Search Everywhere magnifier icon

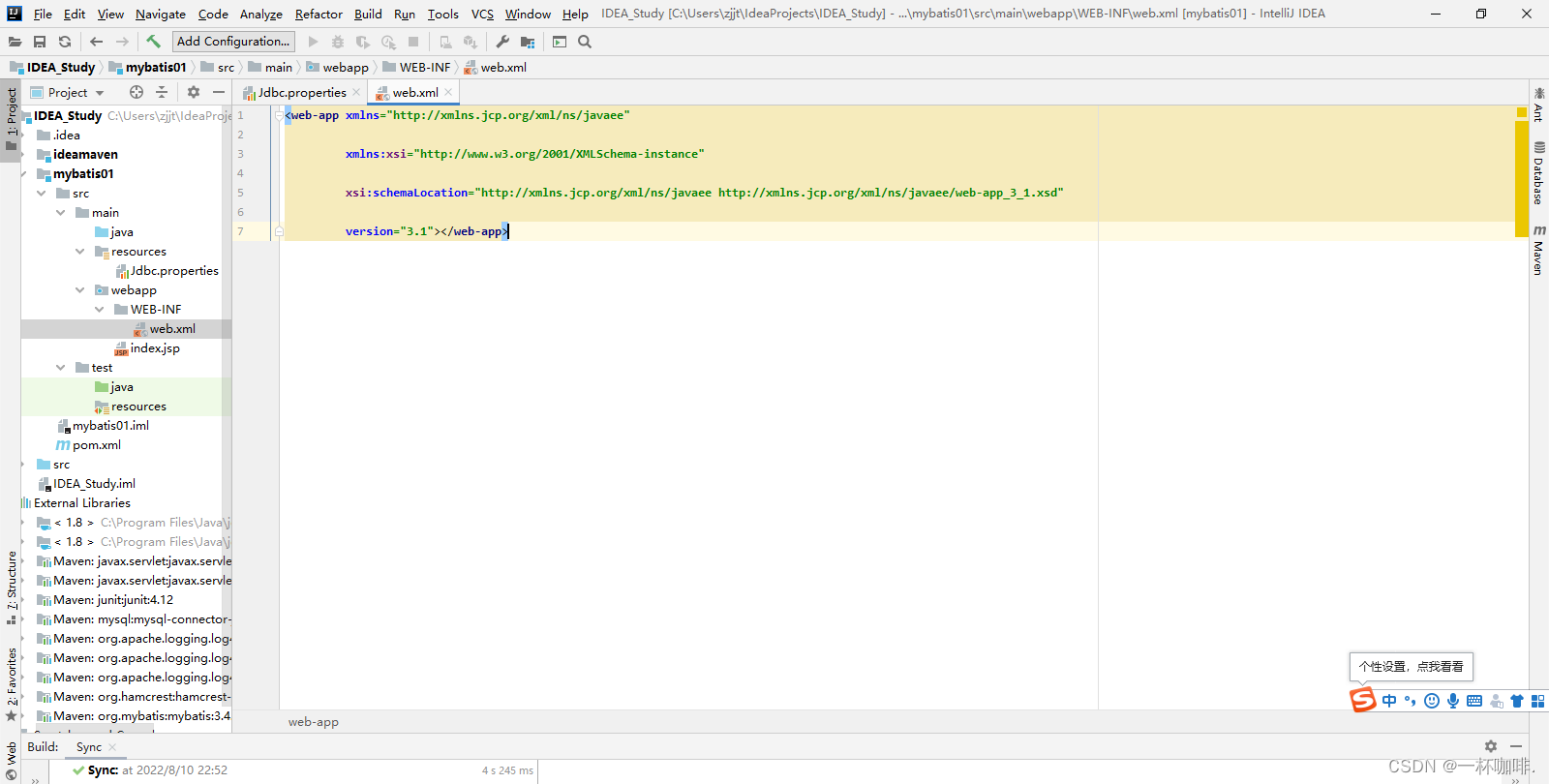585,42
